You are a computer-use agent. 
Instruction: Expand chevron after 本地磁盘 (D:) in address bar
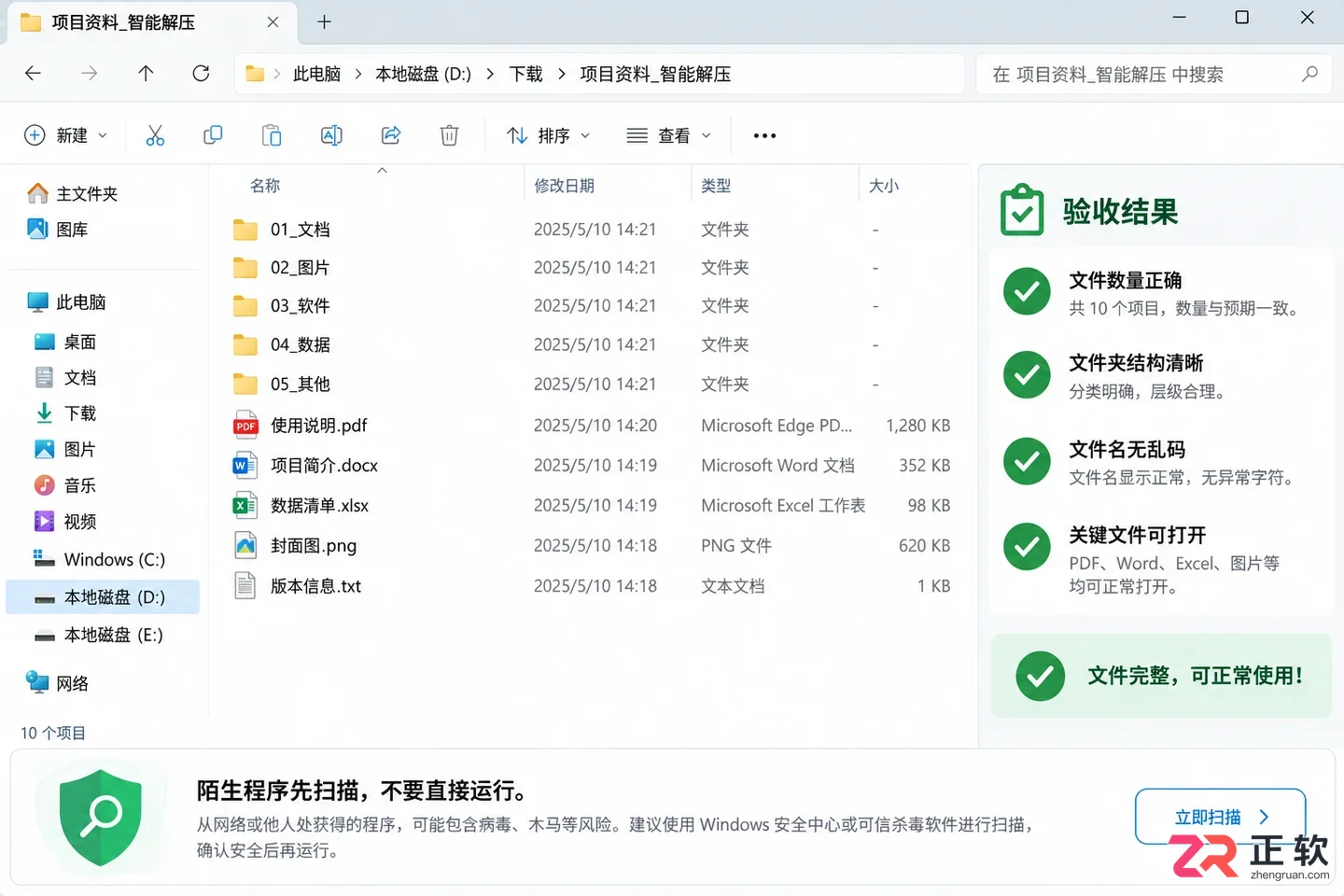490,74
